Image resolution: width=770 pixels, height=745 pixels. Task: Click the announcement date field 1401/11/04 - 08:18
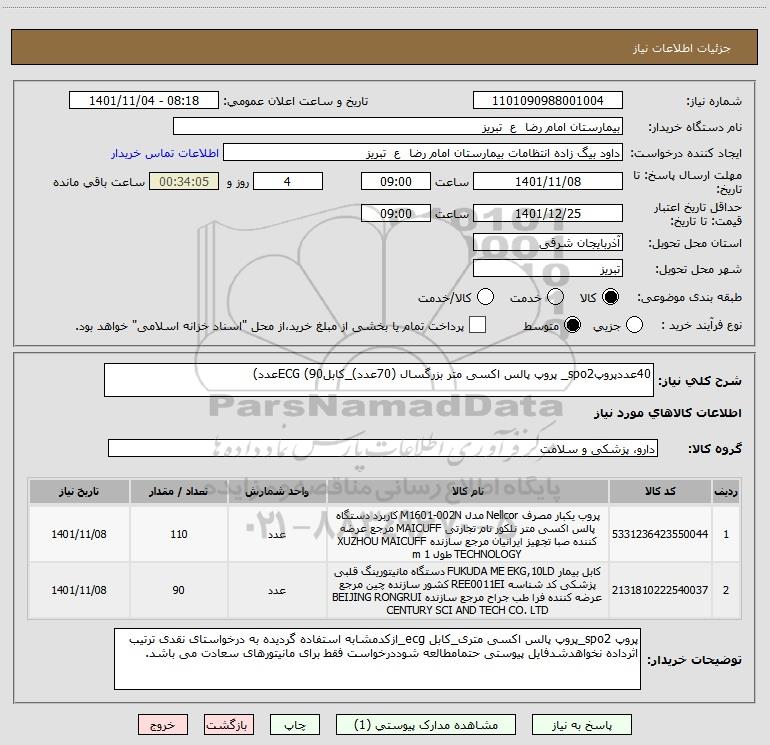[144, 100]
